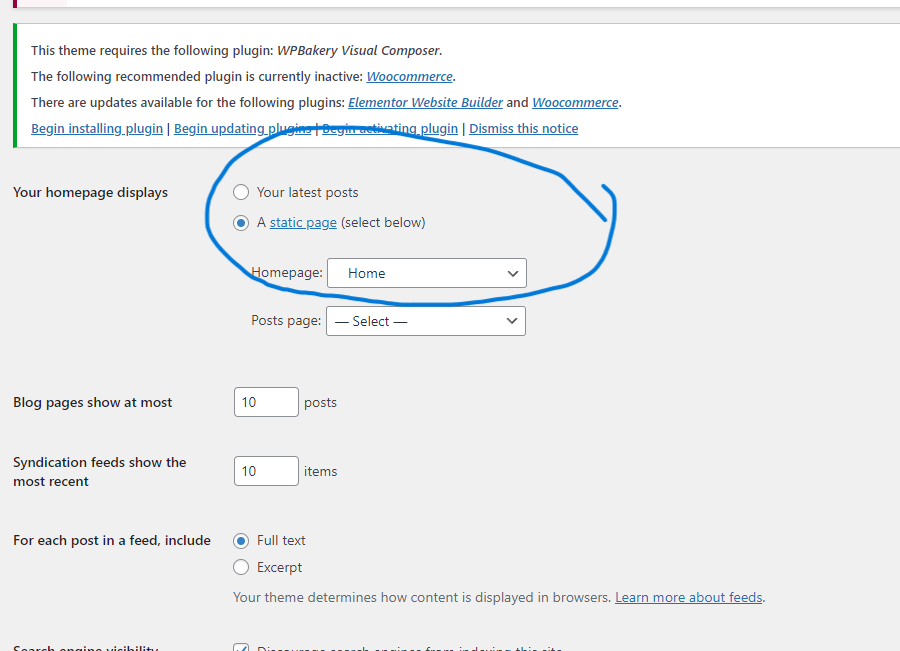Image resolution: width=900 pixels, height=651 pixels.
Task: Click 'Begin activating plugin' link
Action: [x=390, y=129]
